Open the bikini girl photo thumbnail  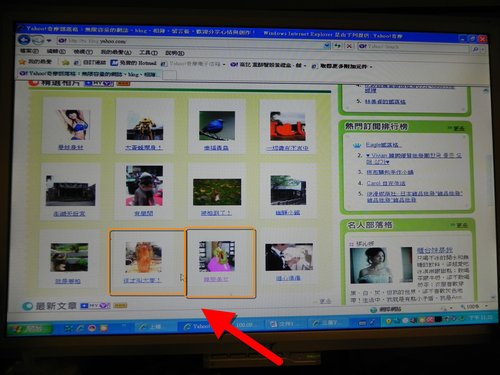tap(74, 124)
